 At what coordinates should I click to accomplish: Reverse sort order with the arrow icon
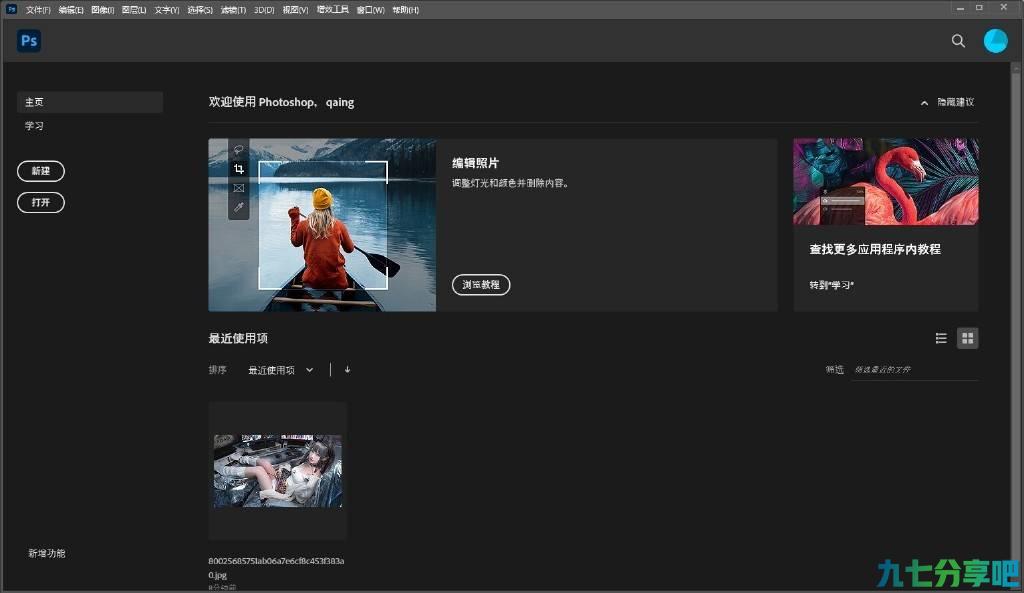tap(347, 370)
